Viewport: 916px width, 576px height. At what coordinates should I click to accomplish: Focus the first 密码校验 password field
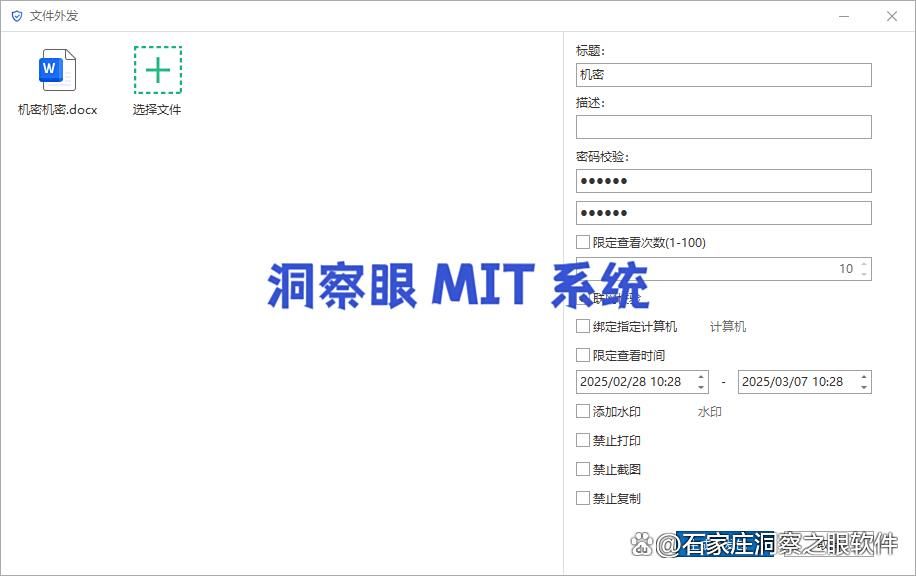coord(723,181)
